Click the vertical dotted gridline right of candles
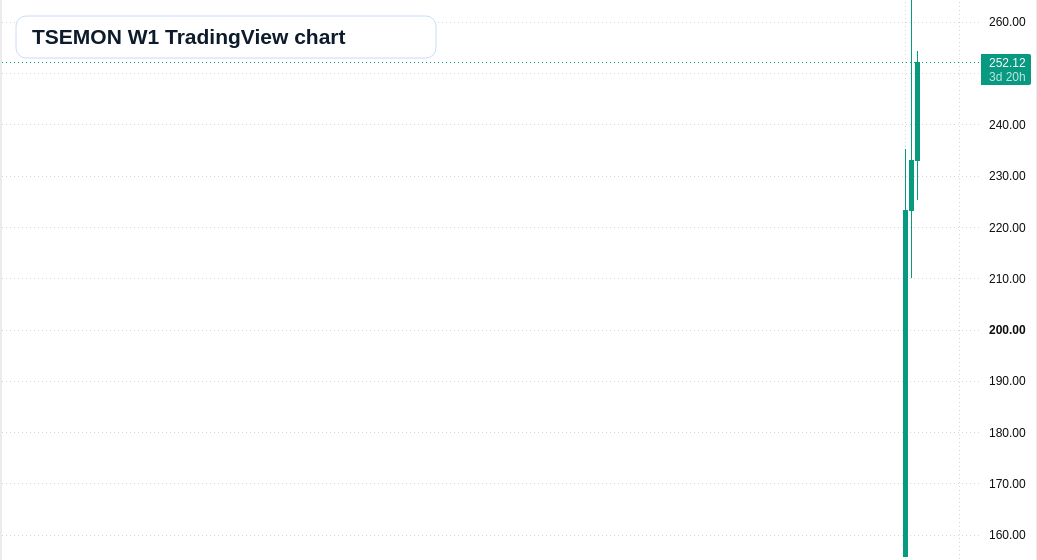This screenshot has height=560, width=1037. click(960, 280)
